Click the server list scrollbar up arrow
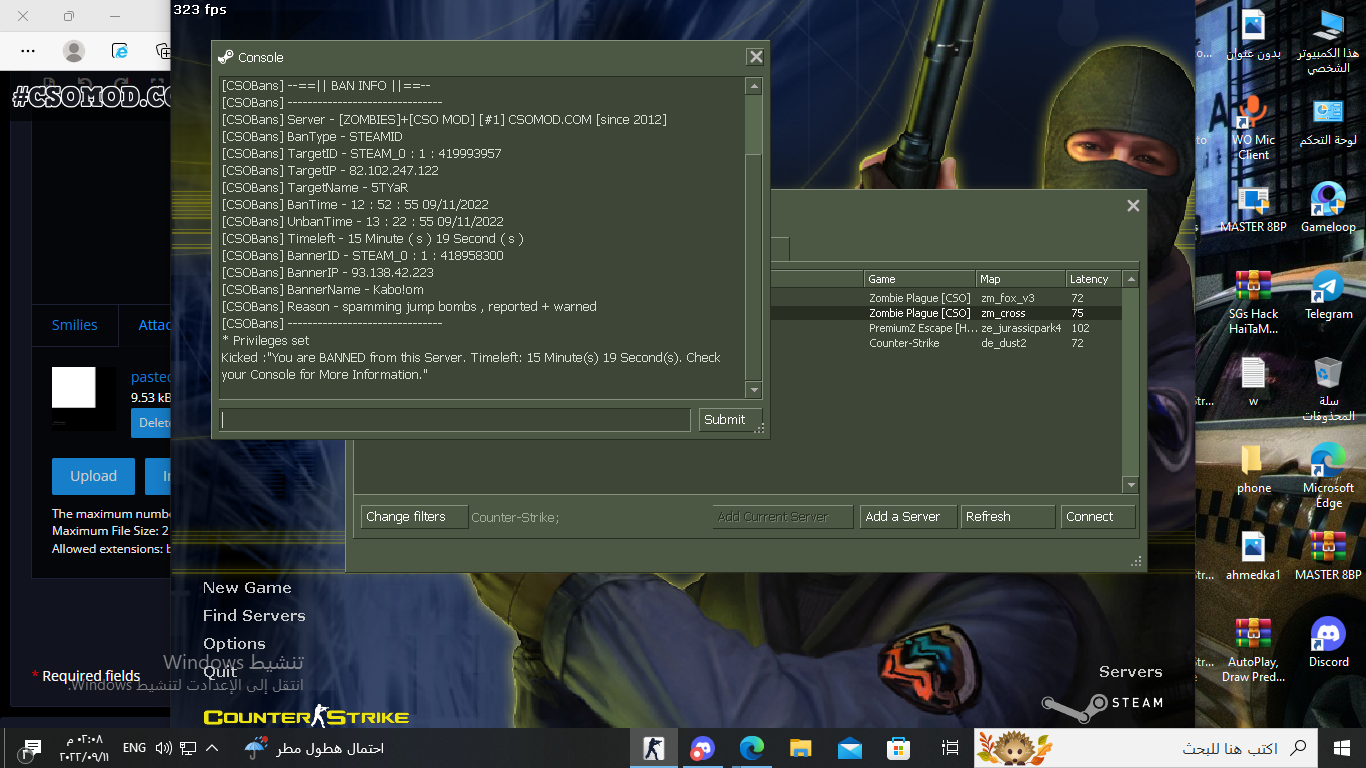This screenshot has width=1366, height=768. 1131,279
